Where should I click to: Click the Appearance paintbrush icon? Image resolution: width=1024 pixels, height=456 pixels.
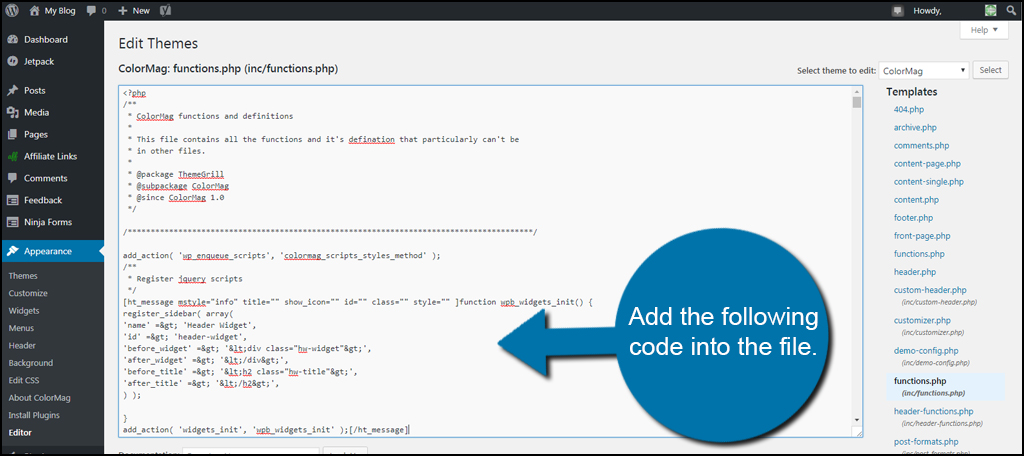pos(12,252)
